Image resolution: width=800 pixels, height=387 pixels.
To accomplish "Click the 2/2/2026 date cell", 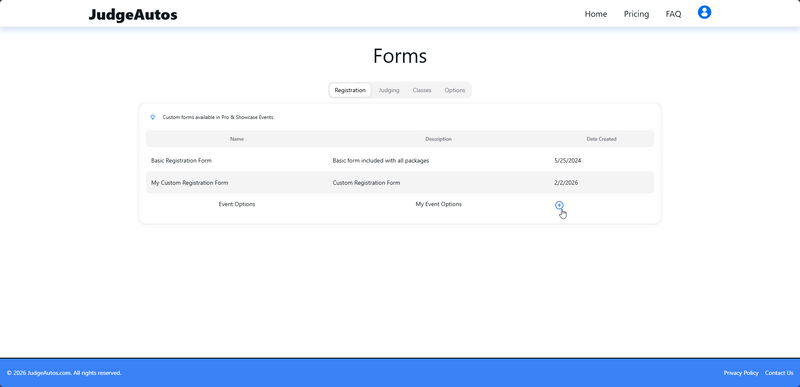I will [x=566, y=183].
